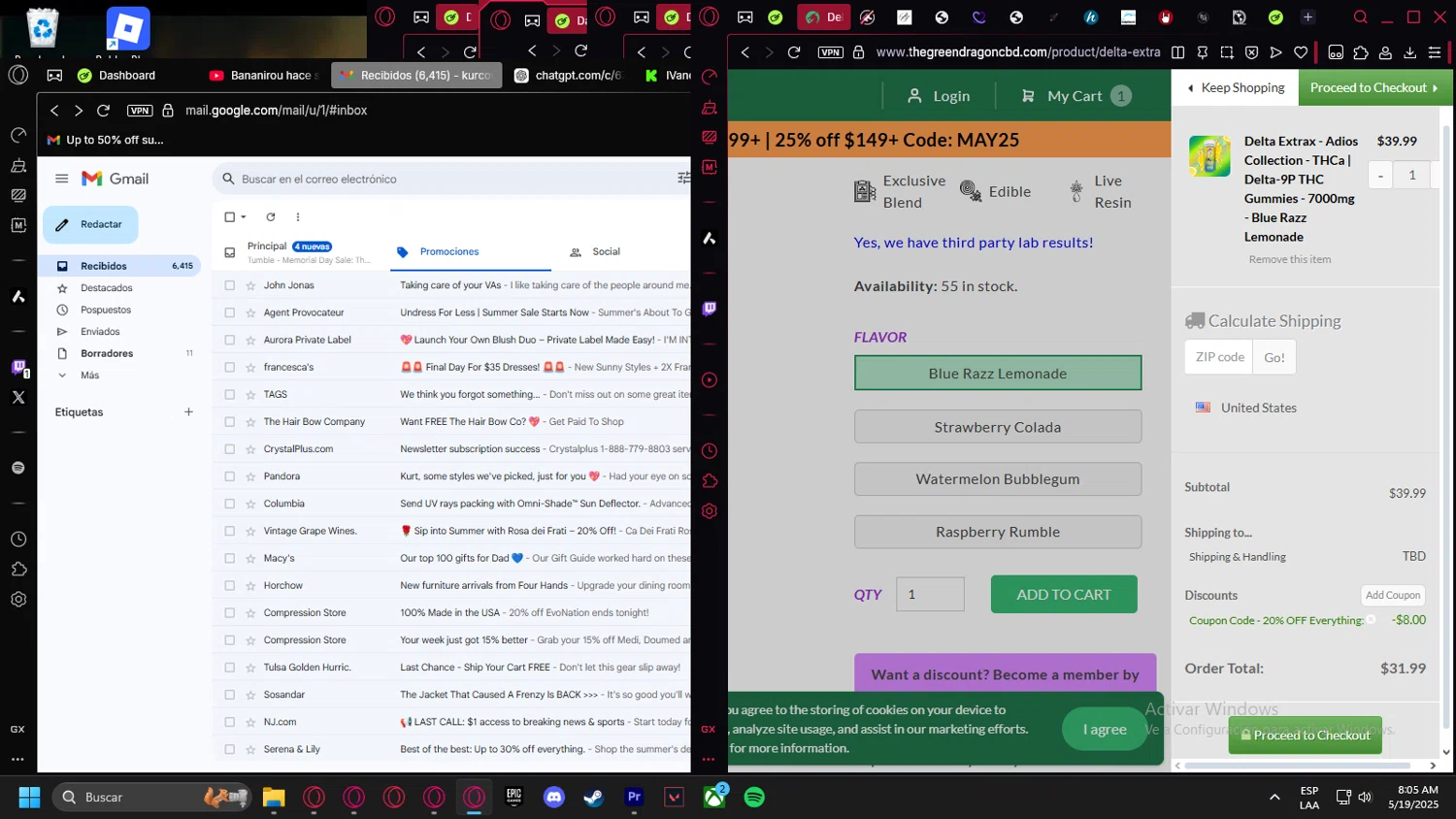Open third party lab results link
1456x819 pixels.
[x=974, y=243]
